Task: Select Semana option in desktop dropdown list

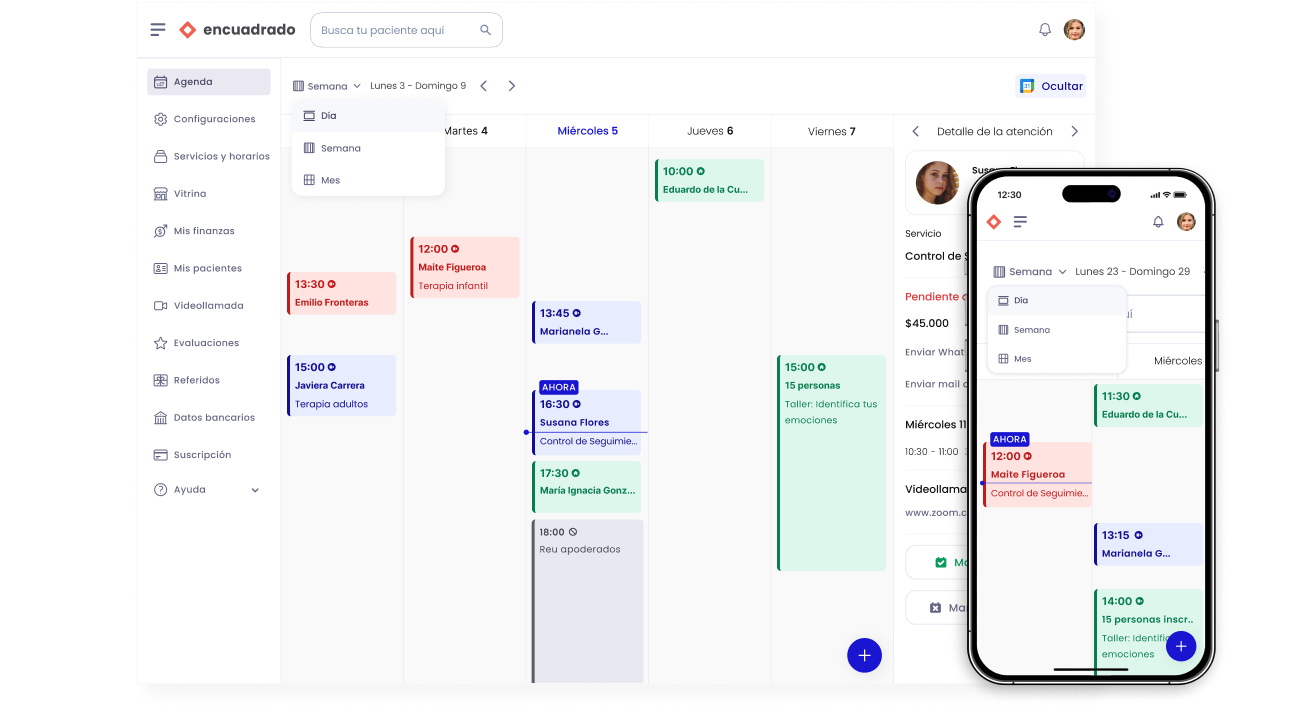Action: pos(368,148)
